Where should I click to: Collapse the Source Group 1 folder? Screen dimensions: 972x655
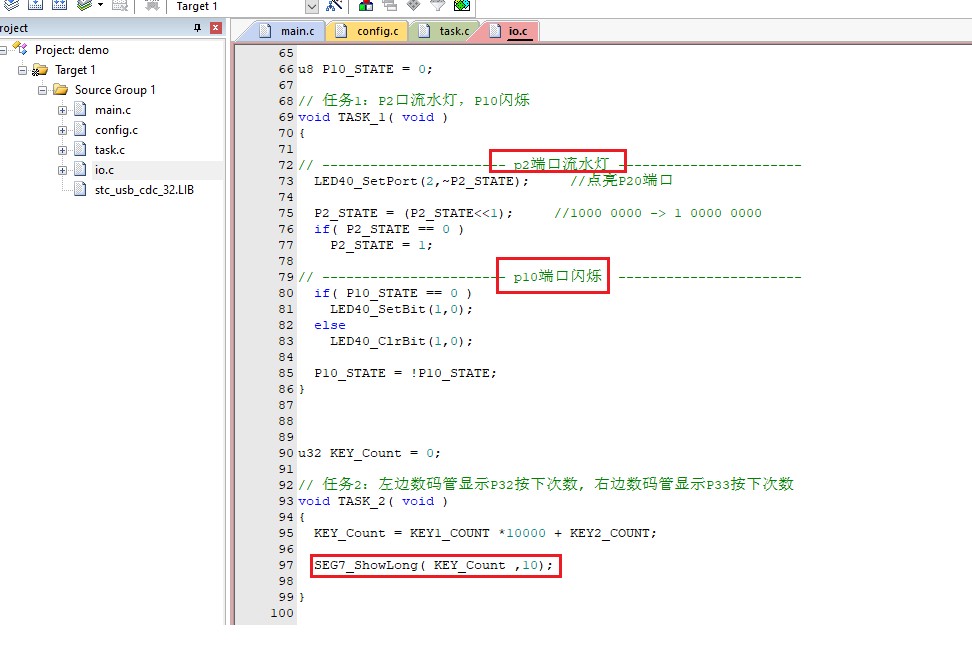click(x=42, y=90)
